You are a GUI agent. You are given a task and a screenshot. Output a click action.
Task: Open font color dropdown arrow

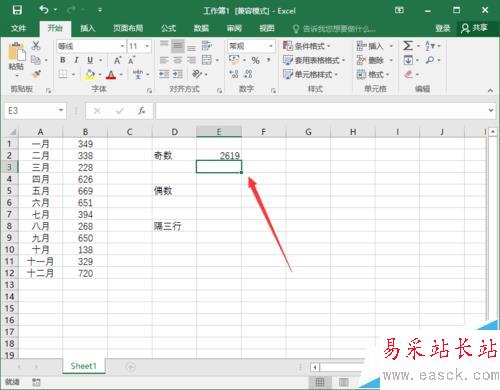click(121, 74)
